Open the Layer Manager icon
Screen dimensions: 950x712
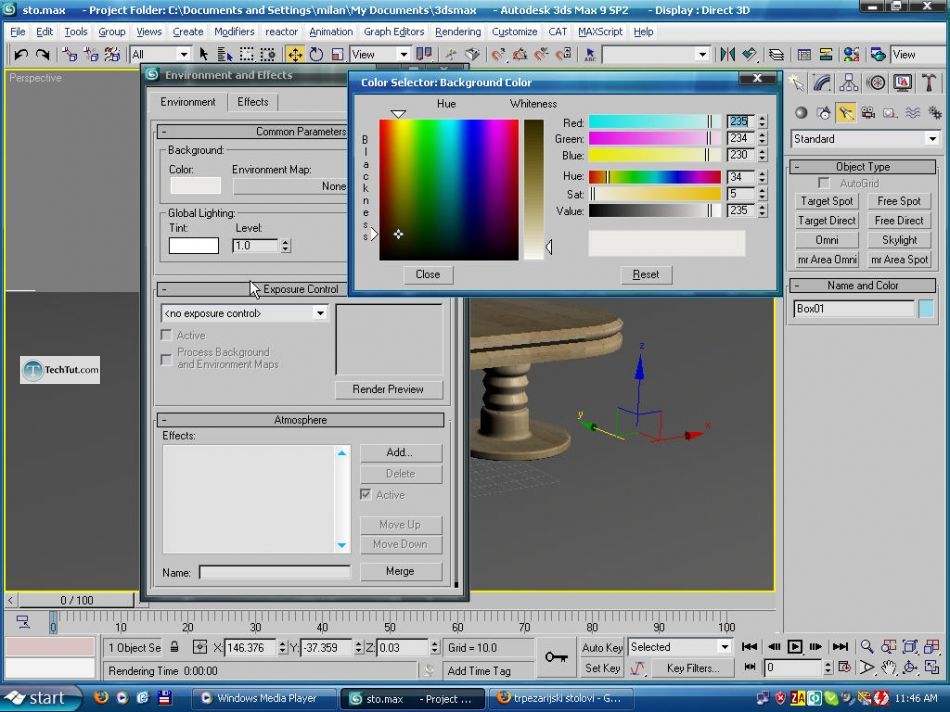click(x=776, y=55)
